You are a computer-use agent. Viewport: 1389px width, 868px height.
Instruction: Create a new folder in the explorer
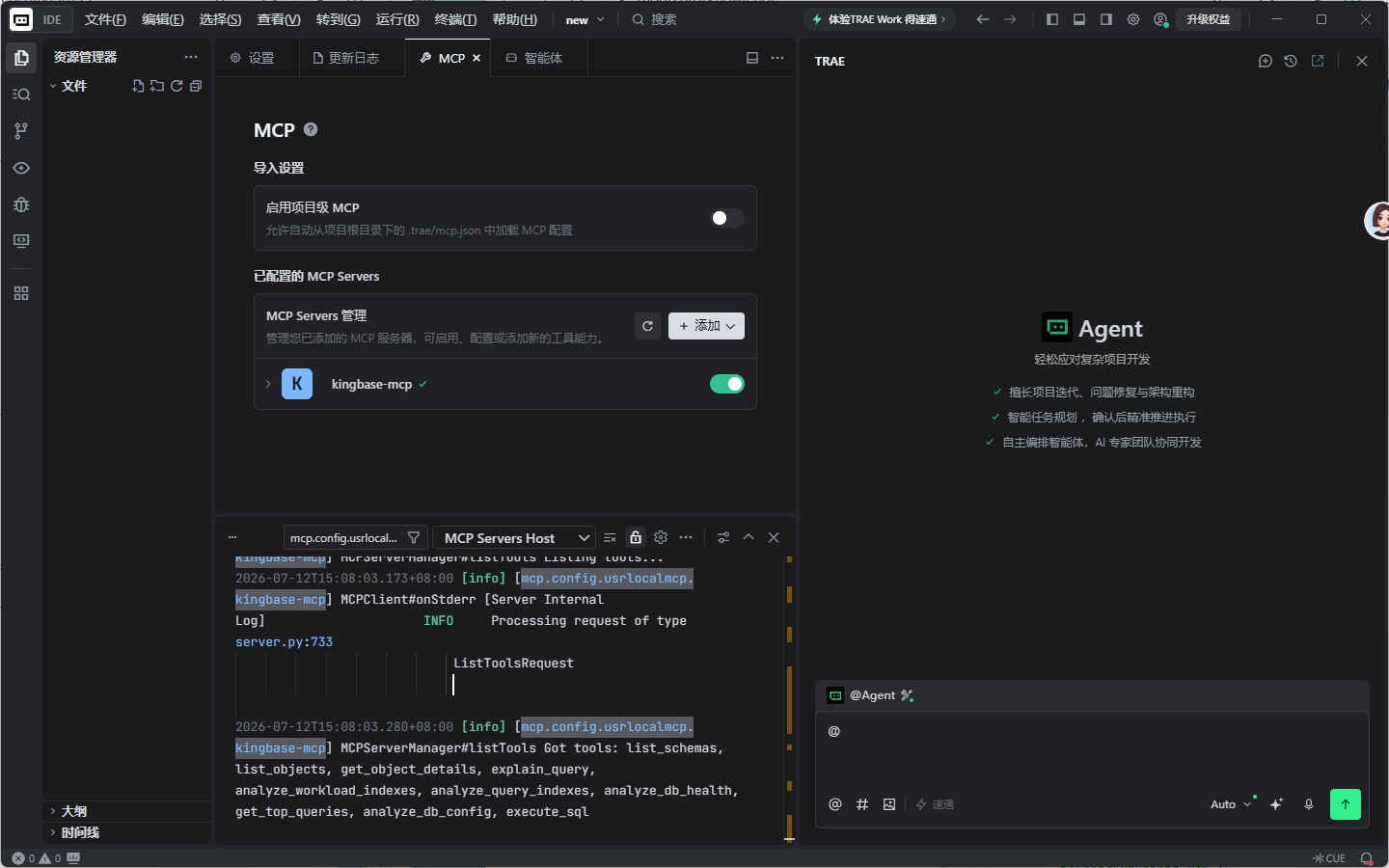(x=157, y=86)
